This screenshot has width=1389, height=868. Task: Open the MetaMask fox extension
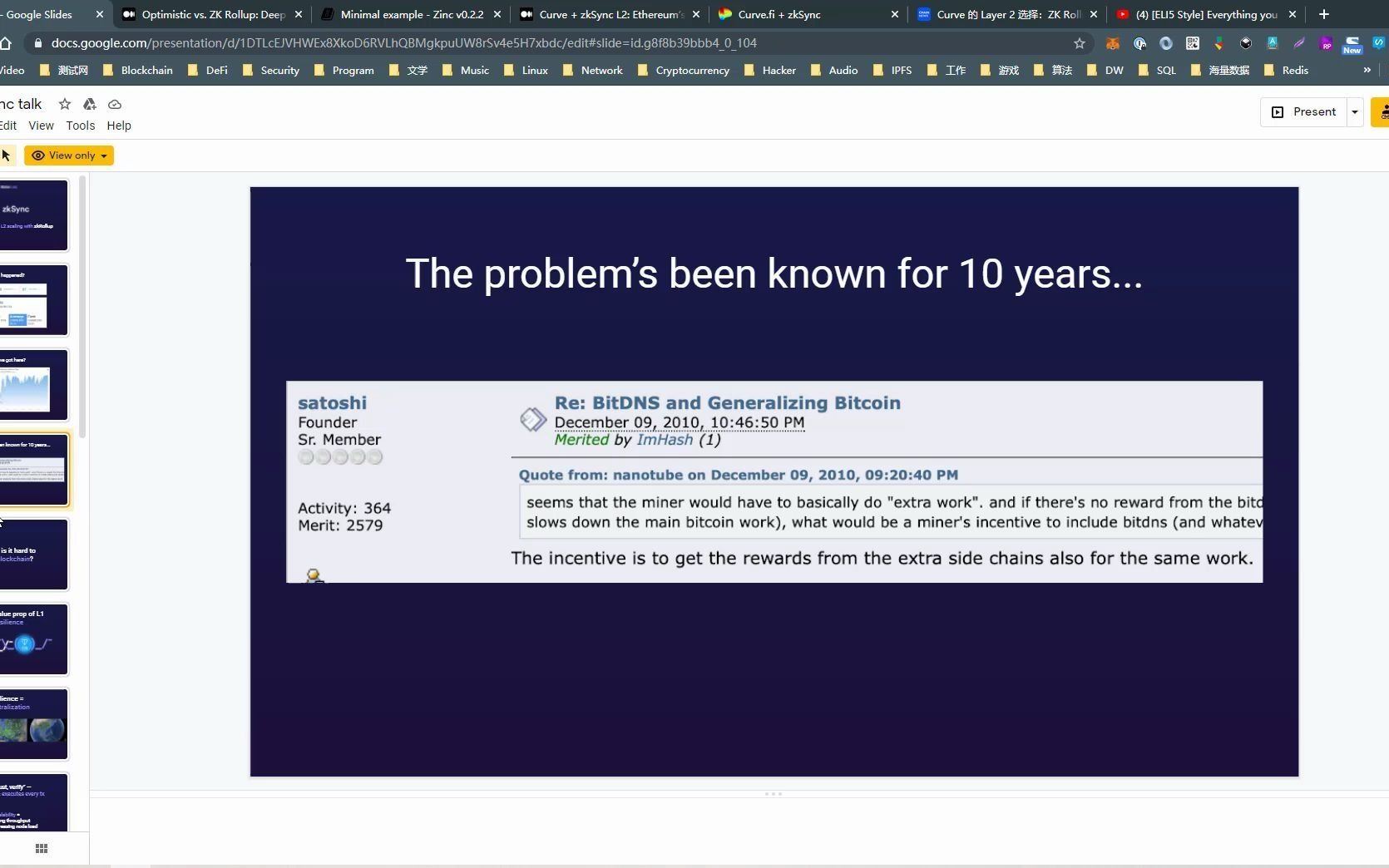point(1113,43)
